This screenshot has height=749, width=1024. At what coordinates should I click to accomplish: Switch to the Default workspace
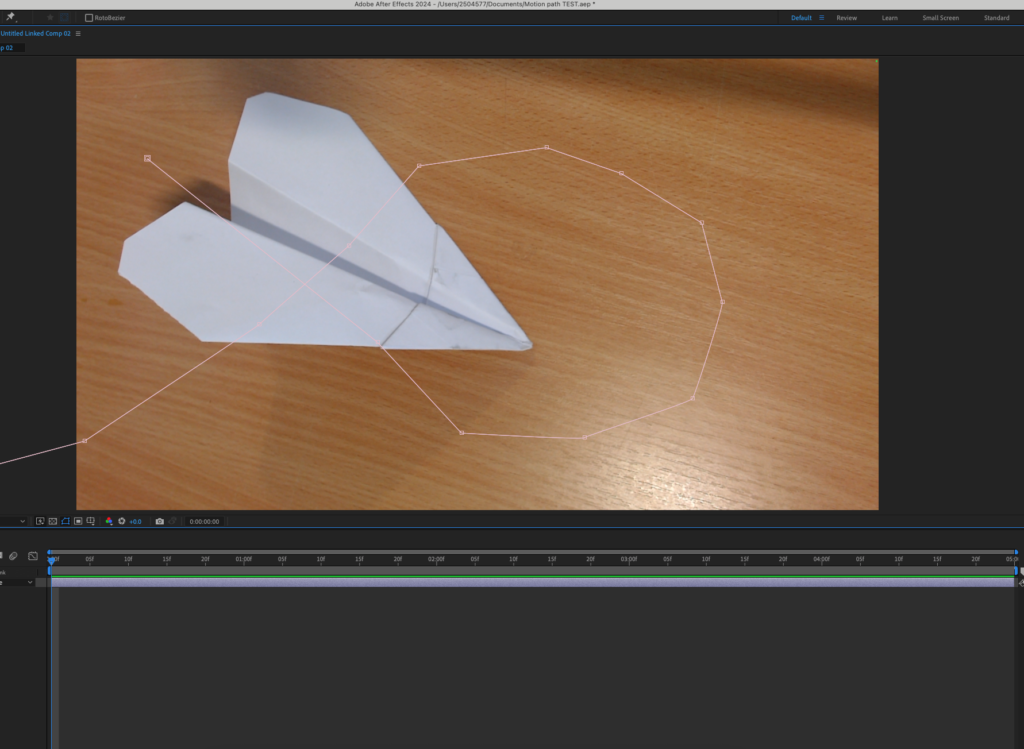point(801,18)
